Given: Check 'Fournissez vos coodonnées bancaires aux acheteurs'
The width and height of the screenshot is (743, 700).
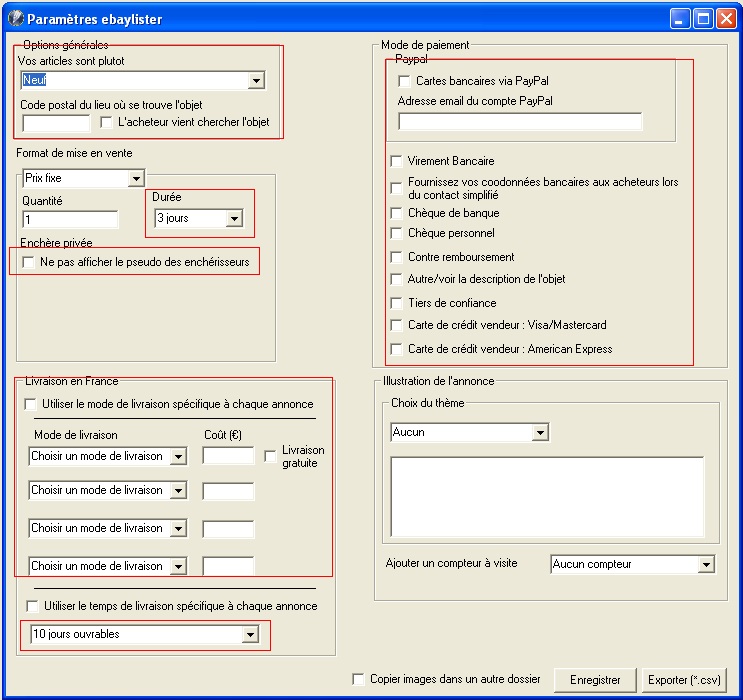Looking at the screenshot, I should pyautogui.click(x=396, y=188).
